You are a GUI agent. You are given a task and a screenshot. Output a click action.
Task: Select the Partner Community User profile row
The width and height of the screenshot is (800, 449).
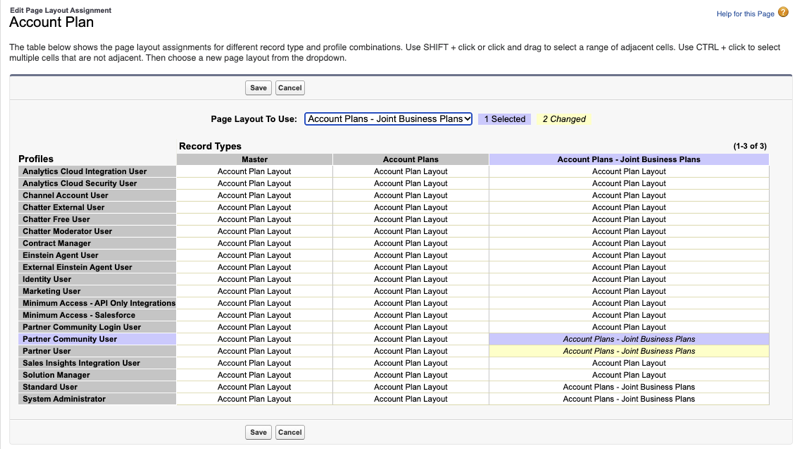point(97,339)
